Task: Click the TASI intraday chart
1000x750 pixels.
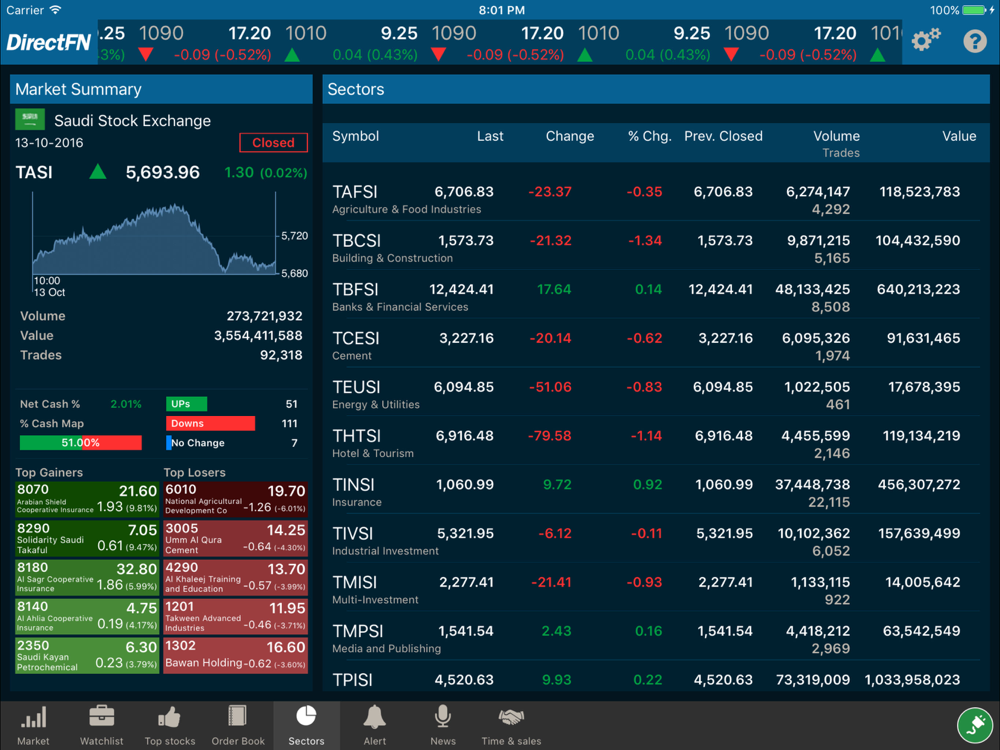Action: 157,240
